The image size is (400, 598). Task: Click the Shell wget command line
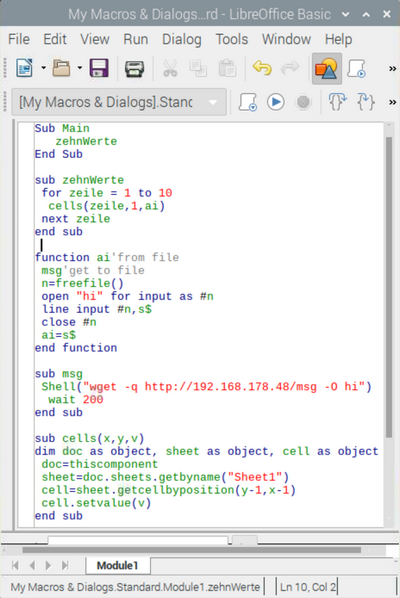click(206, 387)
